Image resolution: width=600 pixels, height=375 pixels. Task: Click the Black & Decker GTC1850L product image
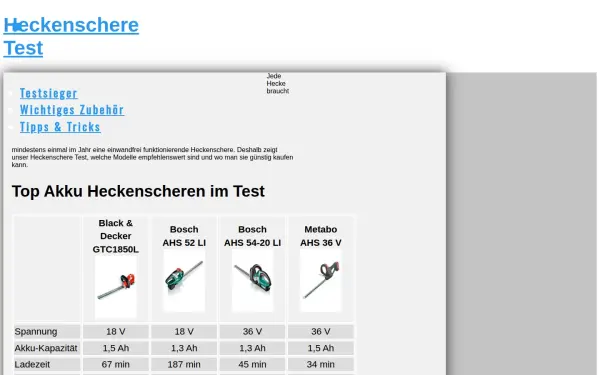(116, 287)
